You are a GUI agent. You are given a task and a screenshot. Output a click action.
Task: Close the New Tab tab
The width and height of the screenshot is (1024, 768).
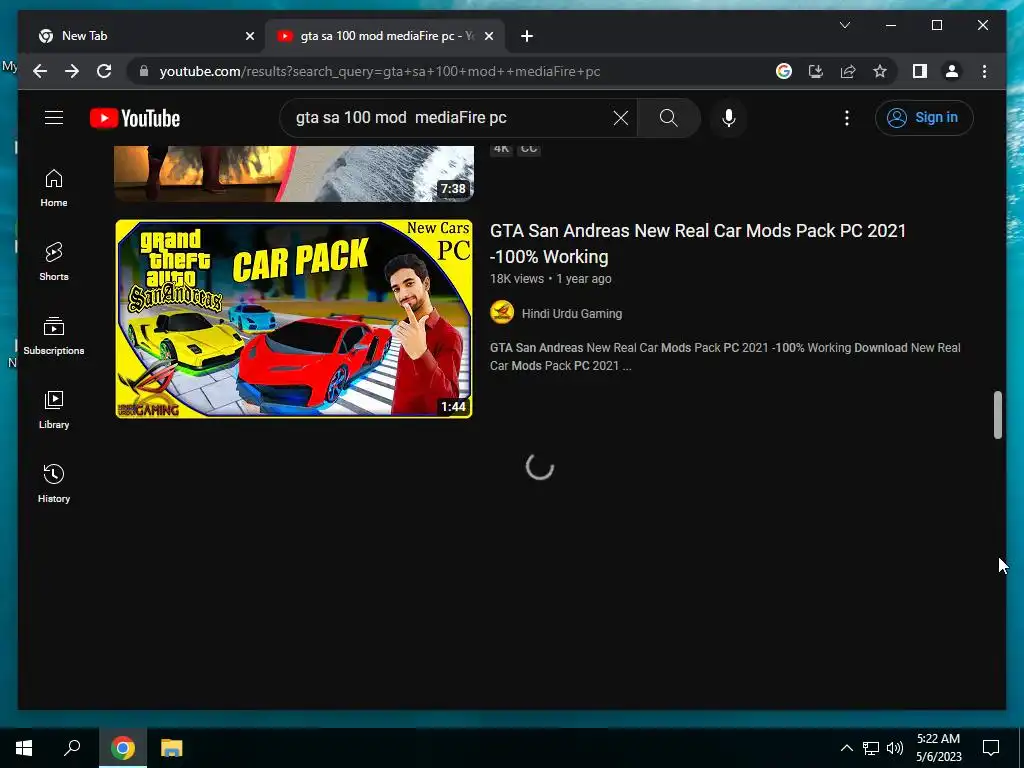(x=249, y=36)
